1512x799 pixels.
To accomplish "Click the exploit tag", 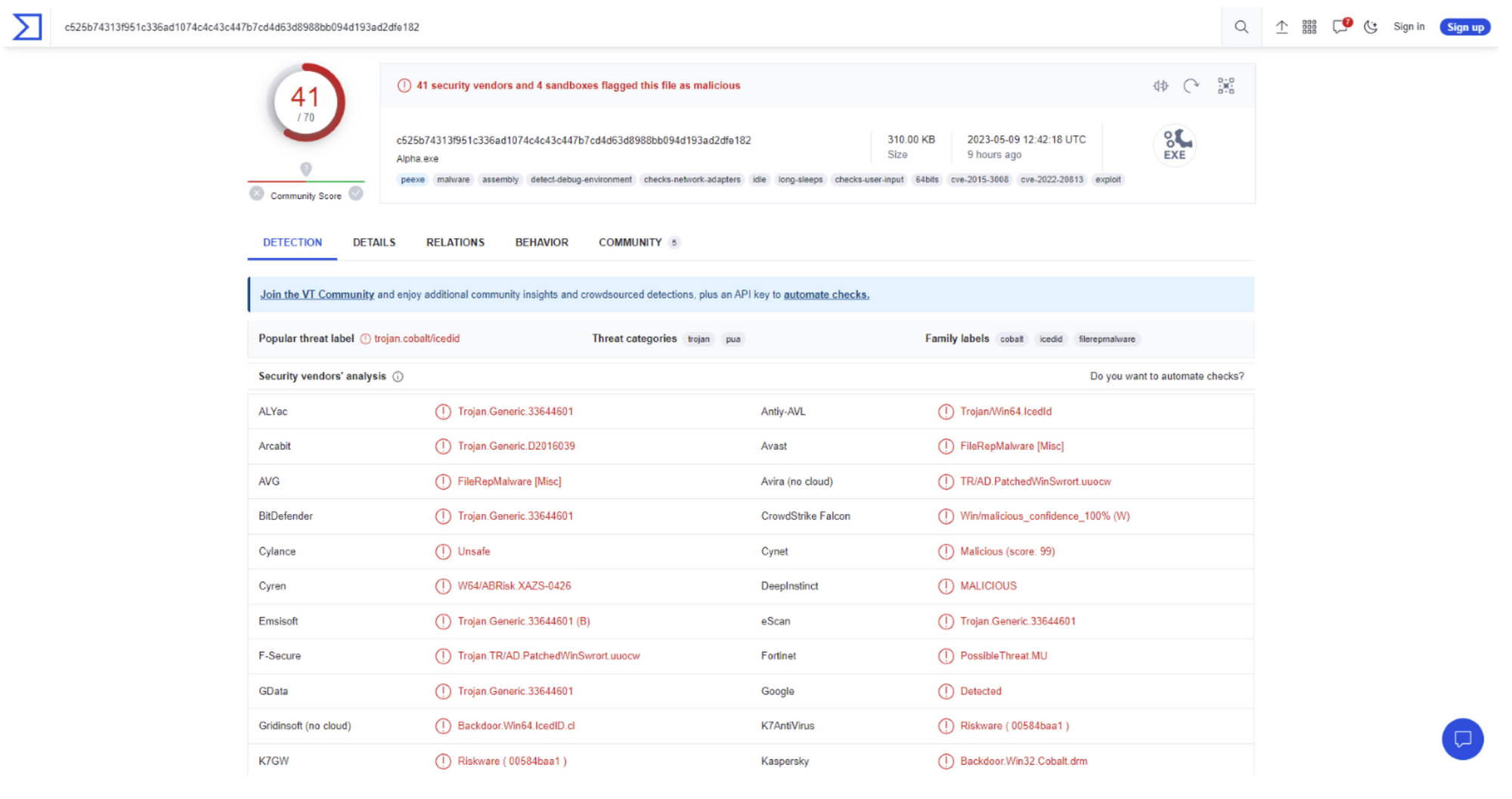I will pyautogui.click(x=1108, y=180).
